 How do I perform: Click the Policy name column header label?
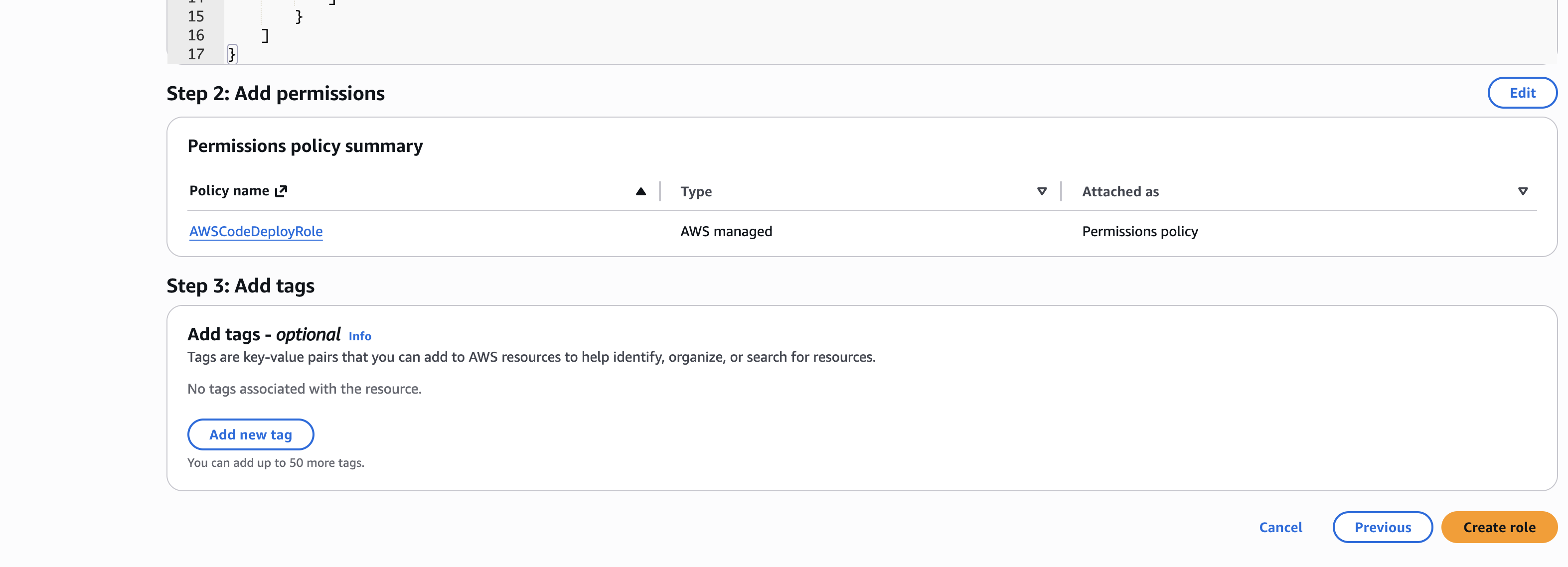tap(229, 191)
